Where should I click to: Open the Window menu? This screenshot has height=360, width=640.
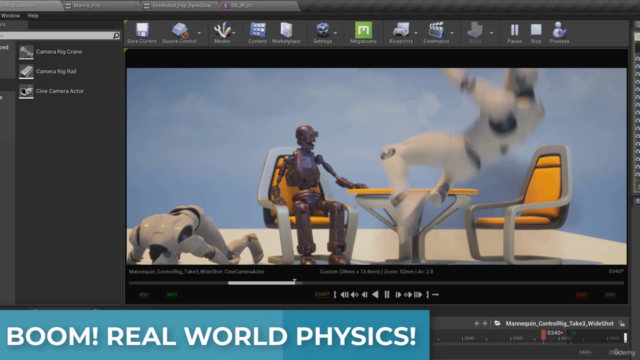pos(10,16)
